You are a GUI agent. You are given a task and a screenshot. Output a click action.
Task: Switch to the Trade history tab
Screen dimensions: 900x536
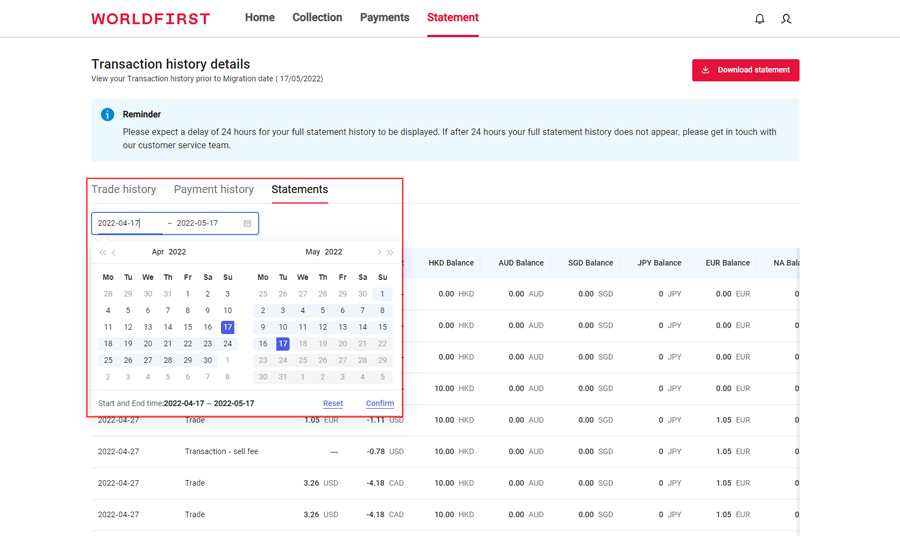pyautogui.click(x=123, y=189)
